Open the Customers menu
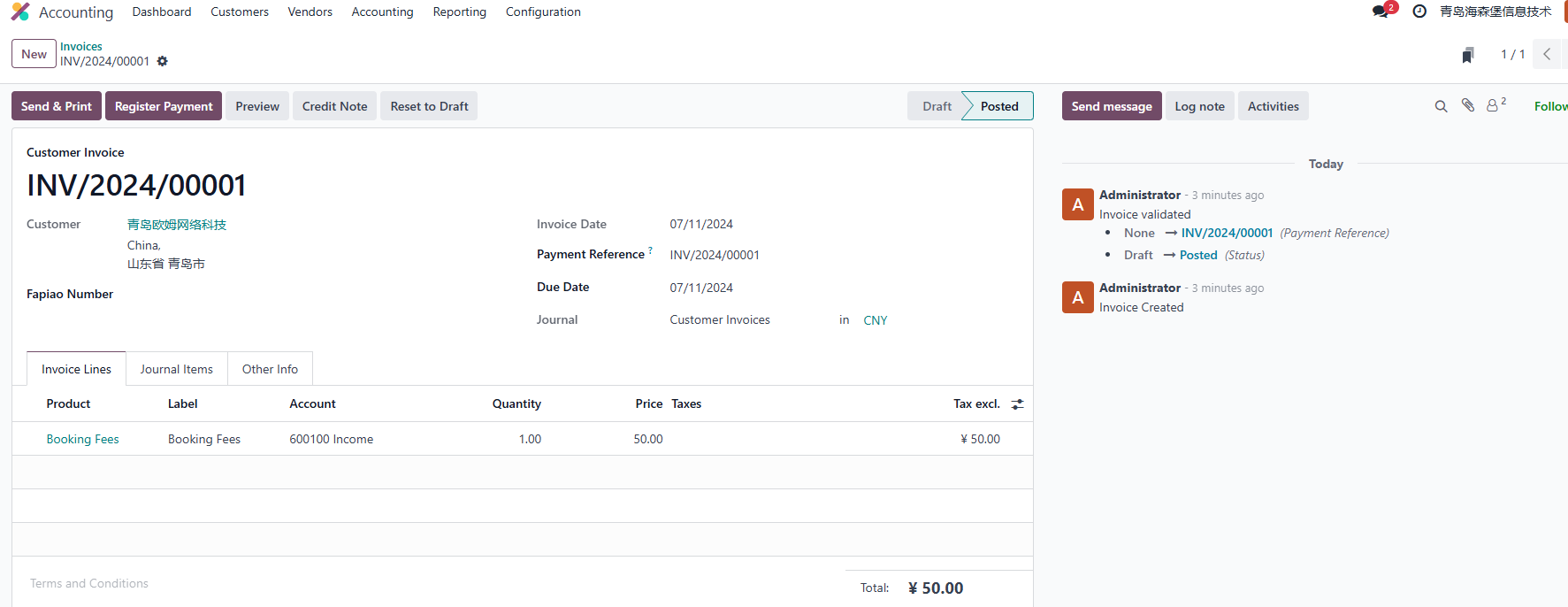Image resolution: width=1568 pixels, height=607 pixels. [x=240, y=12]
